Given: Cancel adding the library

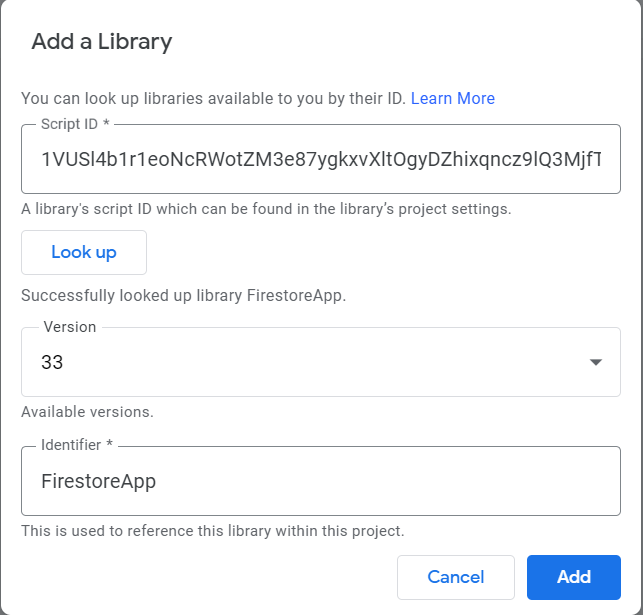Looking at the screenshot, I should click(x=455, y=577).
